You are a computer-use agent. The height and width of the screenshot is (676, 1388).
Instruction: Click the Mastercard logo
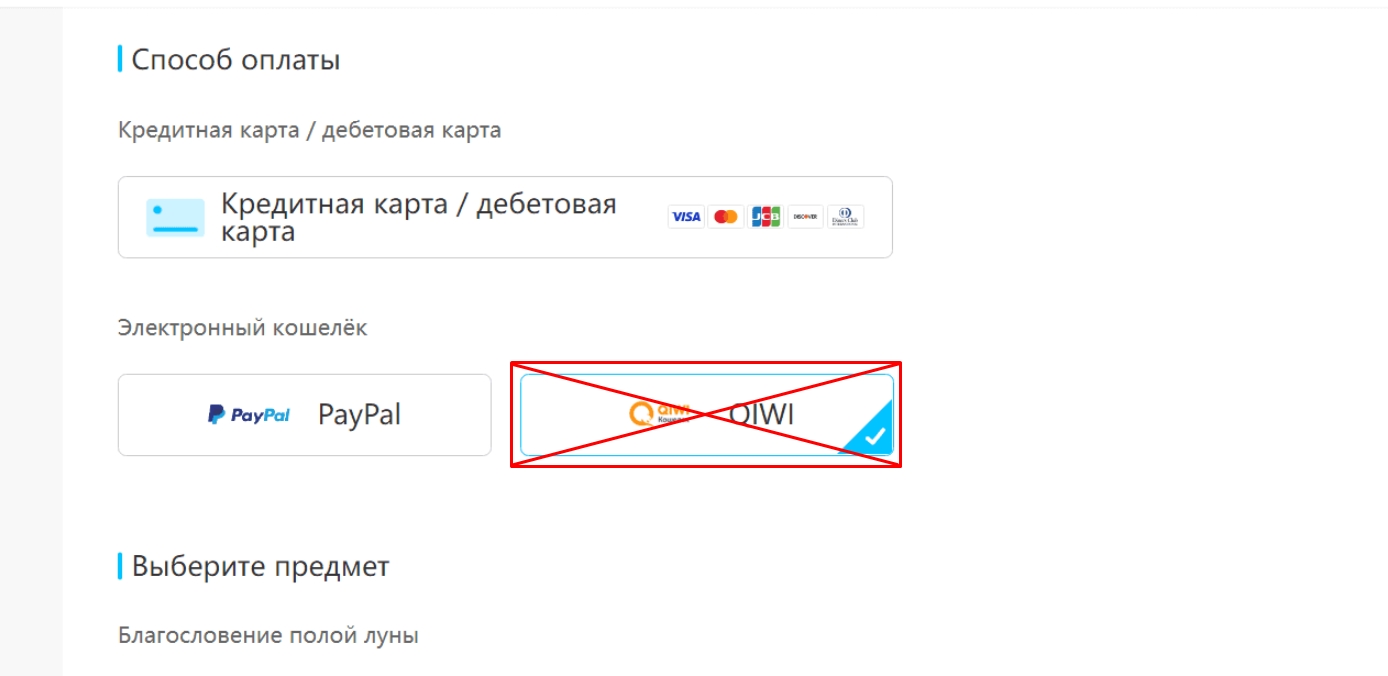click(726, 217)
